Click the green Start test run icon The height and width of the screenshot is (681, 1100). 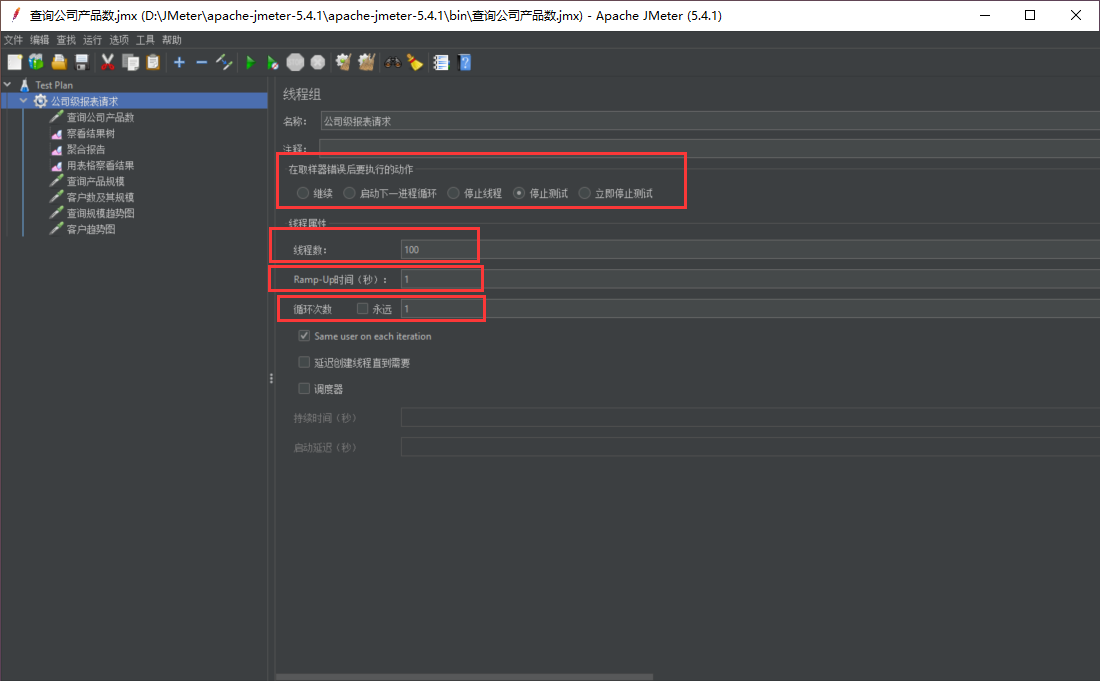(x=251, y=62)
